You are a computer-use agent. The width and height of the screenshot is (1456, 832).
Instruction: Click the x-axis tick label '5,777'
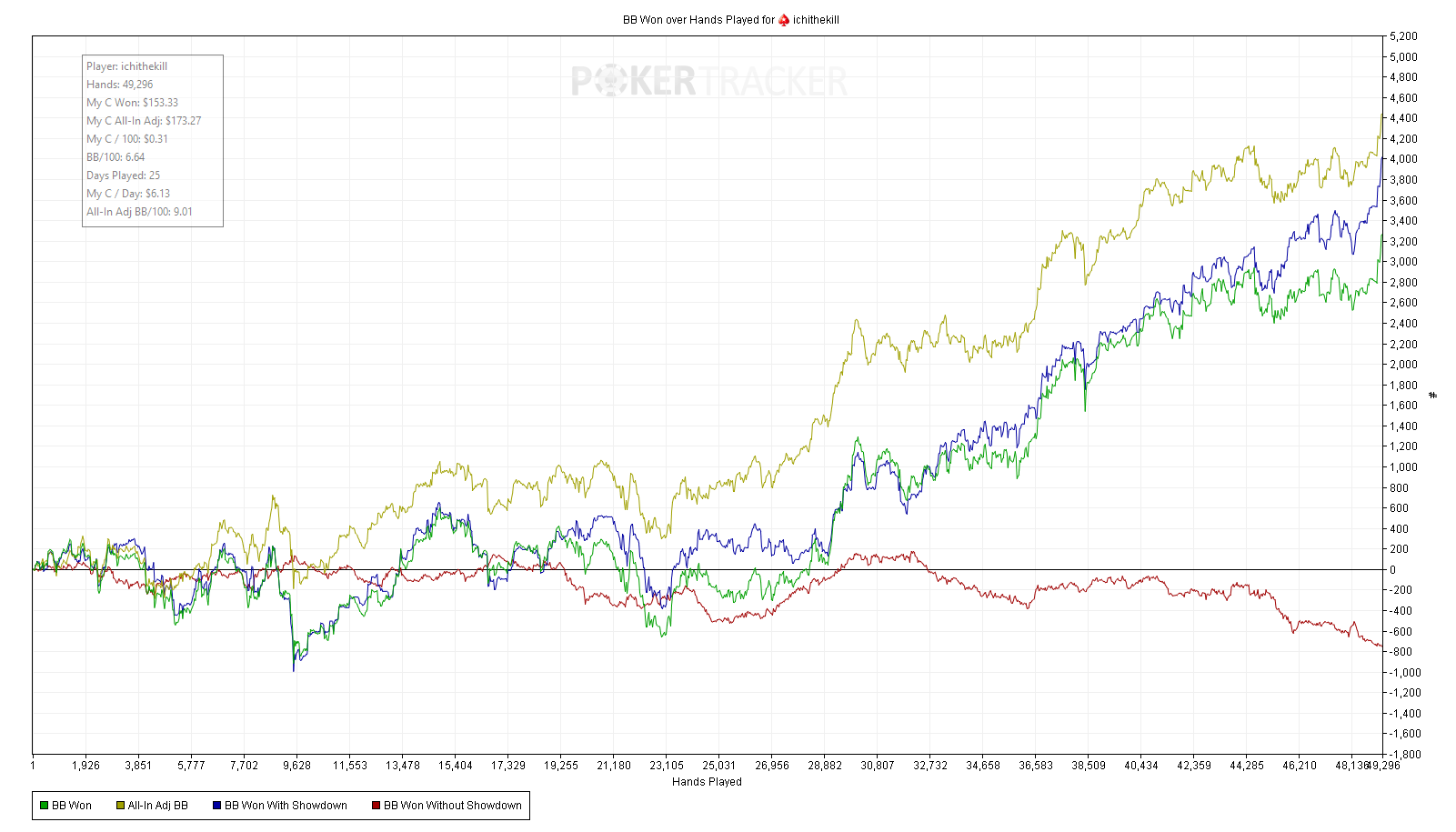[x=191, y=766]
